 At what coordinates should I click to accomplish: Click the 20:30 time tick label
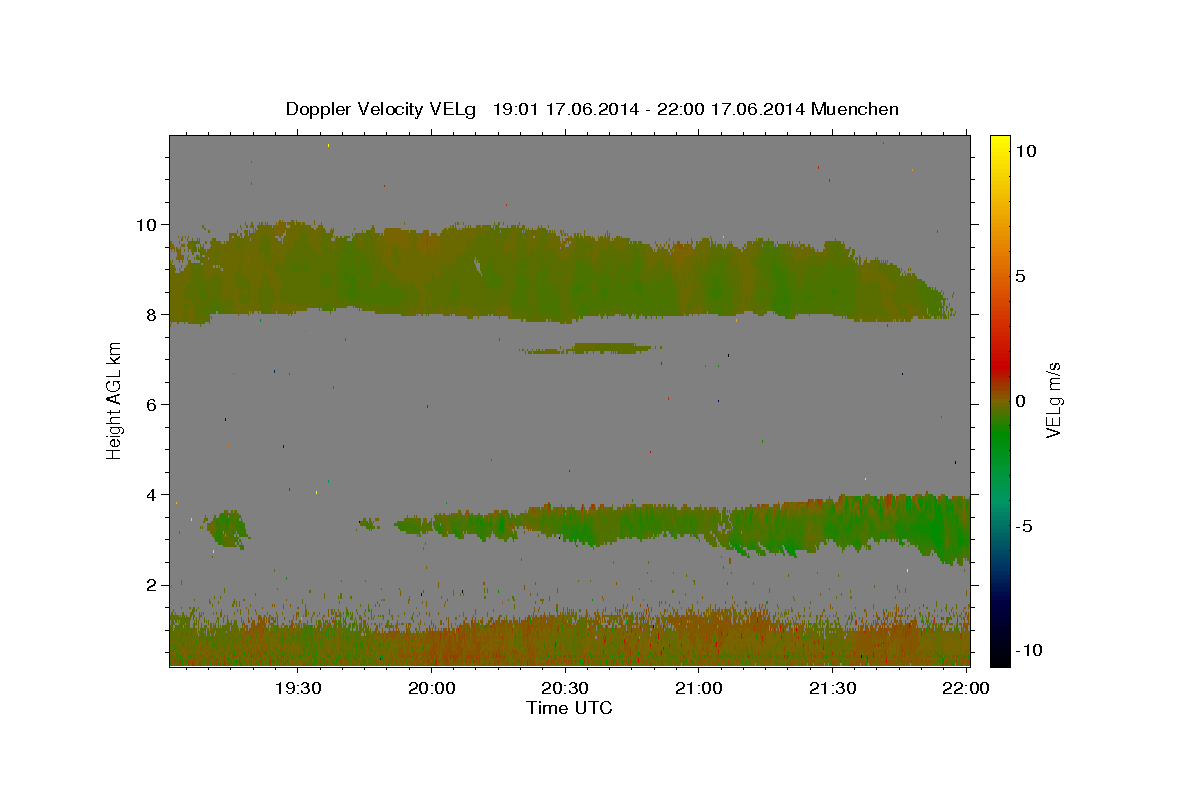point(565,689)
